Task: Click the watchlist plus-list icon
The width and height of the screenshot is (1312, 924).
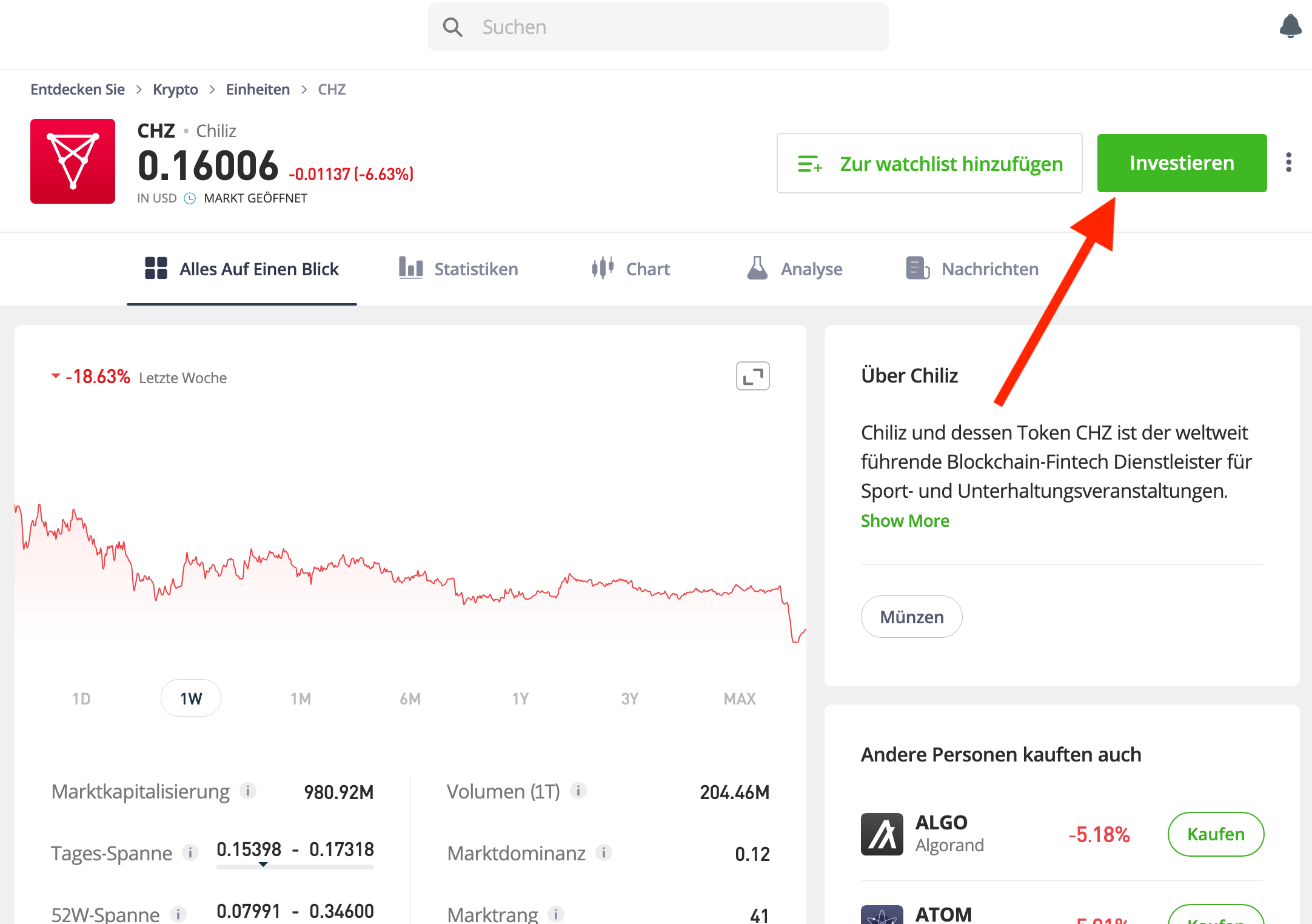Action: tap(809, 164)
